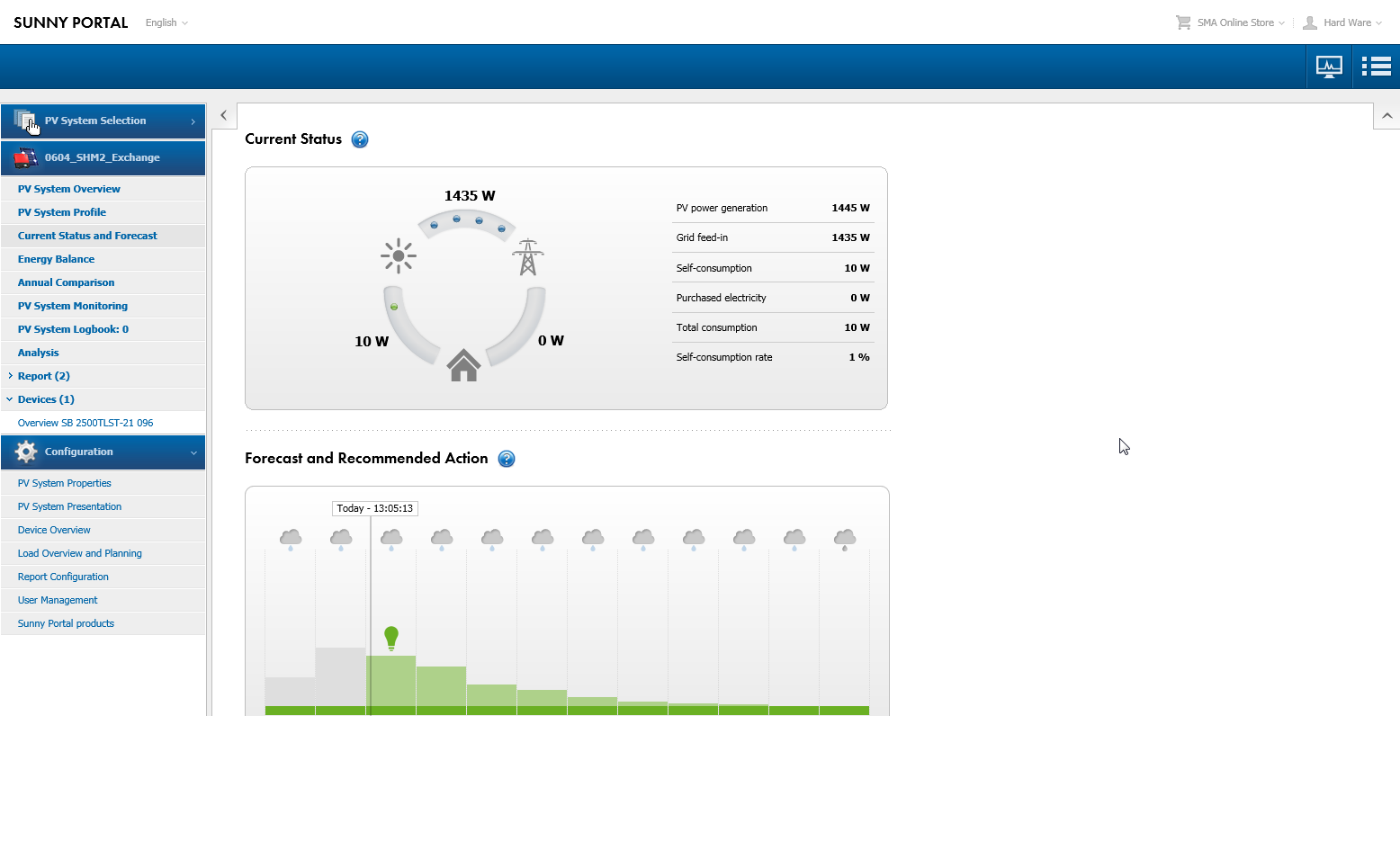Open the Annual Comparison view
Screen dimensions: 1400x859
click(x=66, y=282)
